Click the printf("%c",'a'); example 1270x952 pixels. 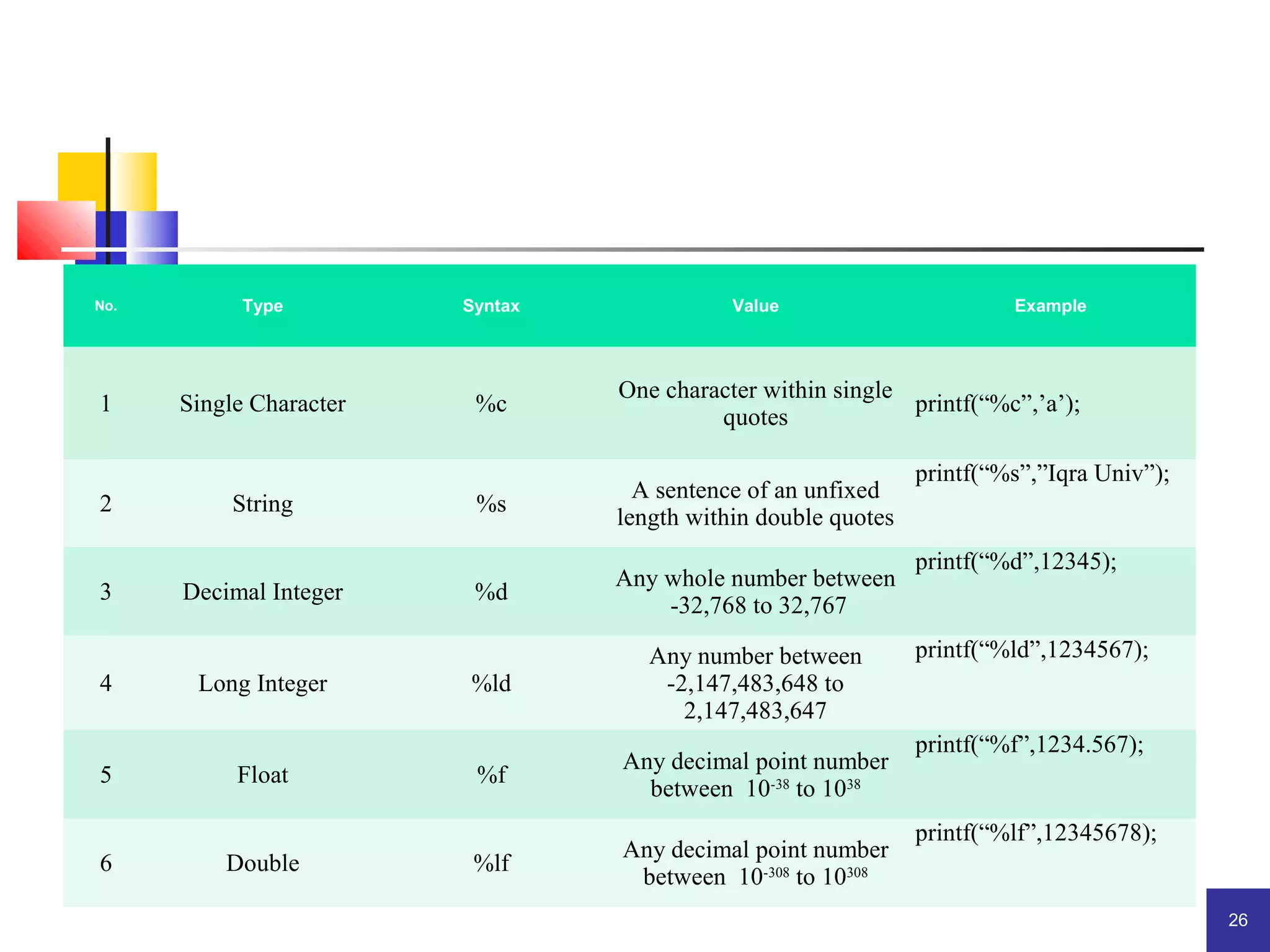997,403
